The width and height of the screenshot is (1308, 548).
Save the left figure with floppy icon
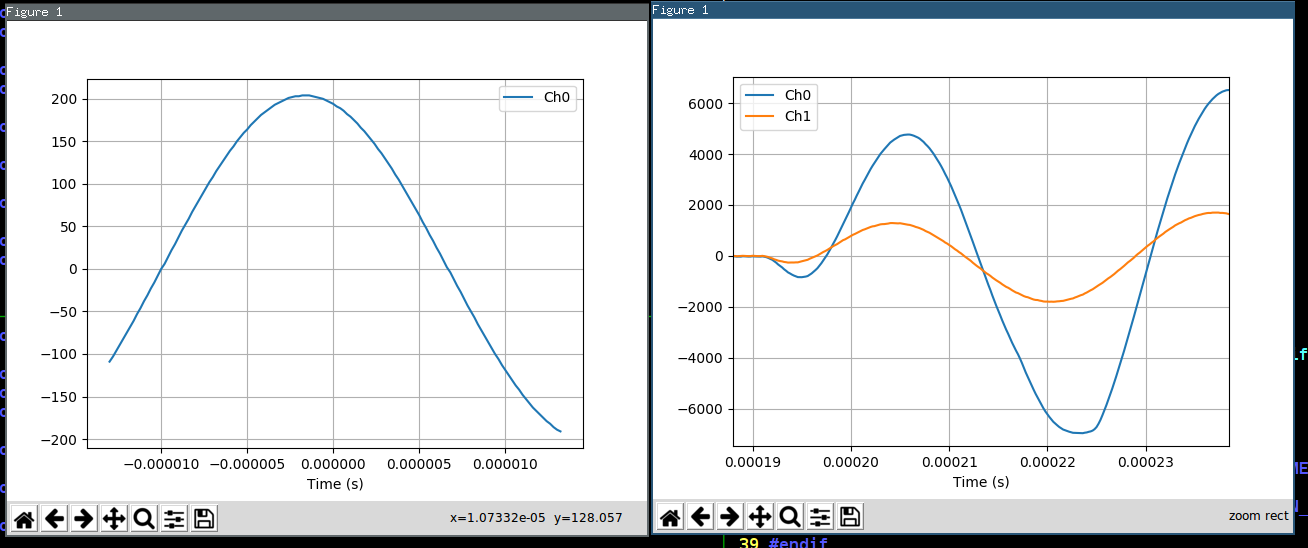(204, 518)
